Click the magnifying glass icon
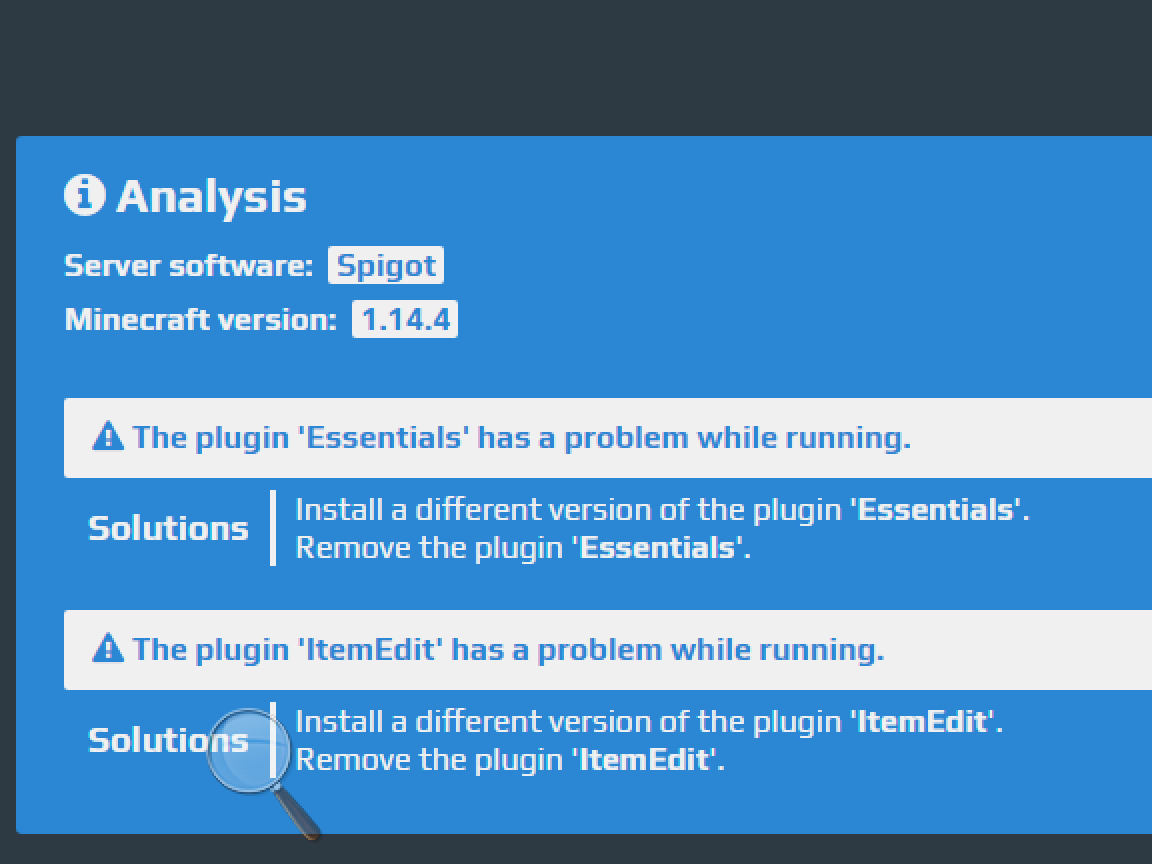This screenshot has width=1152, height=864. [x=262, y=771]
